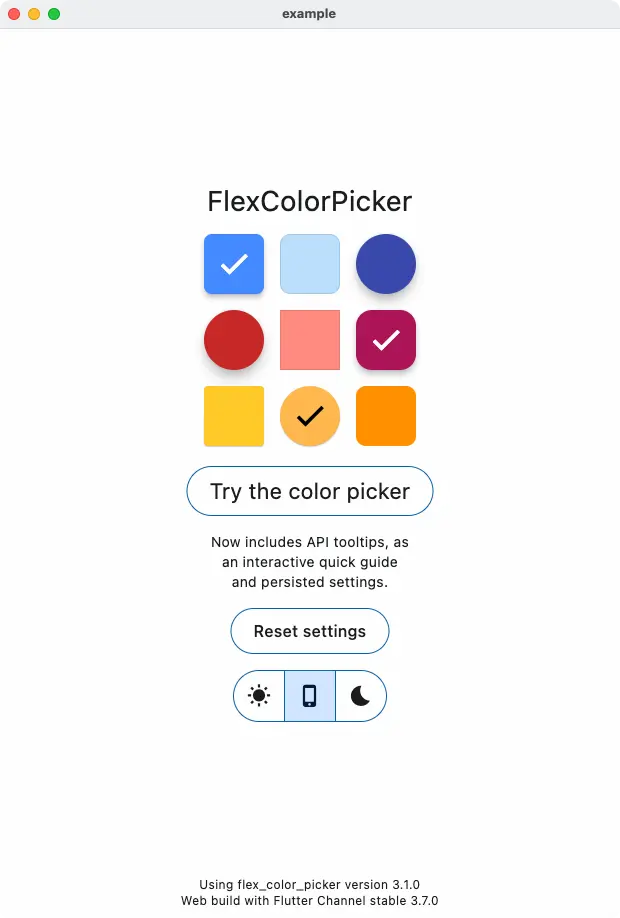
Task: Click the checkmark inside the pink circle
Action: tap(385, 340)
